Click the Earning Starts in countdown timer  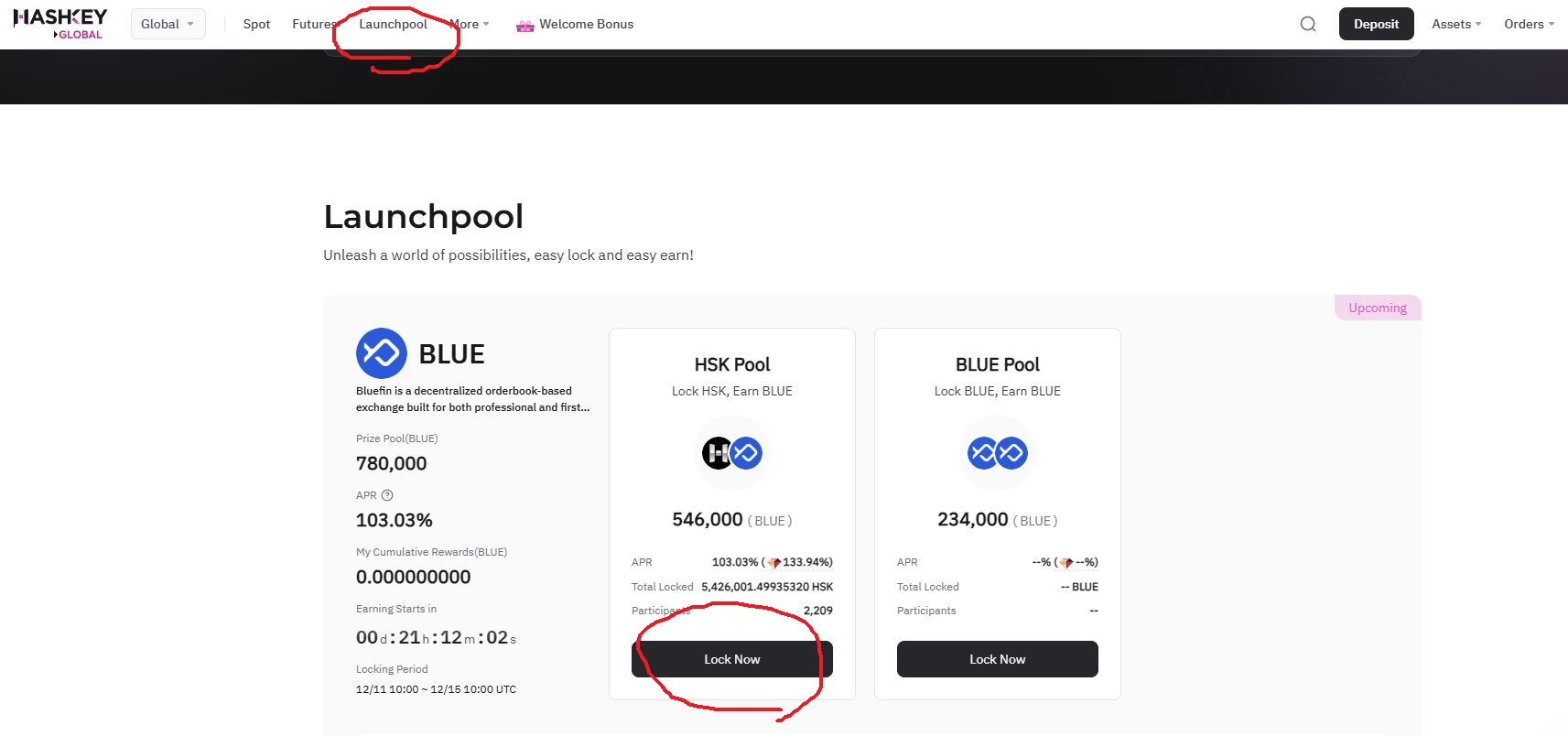coord(437,637)
